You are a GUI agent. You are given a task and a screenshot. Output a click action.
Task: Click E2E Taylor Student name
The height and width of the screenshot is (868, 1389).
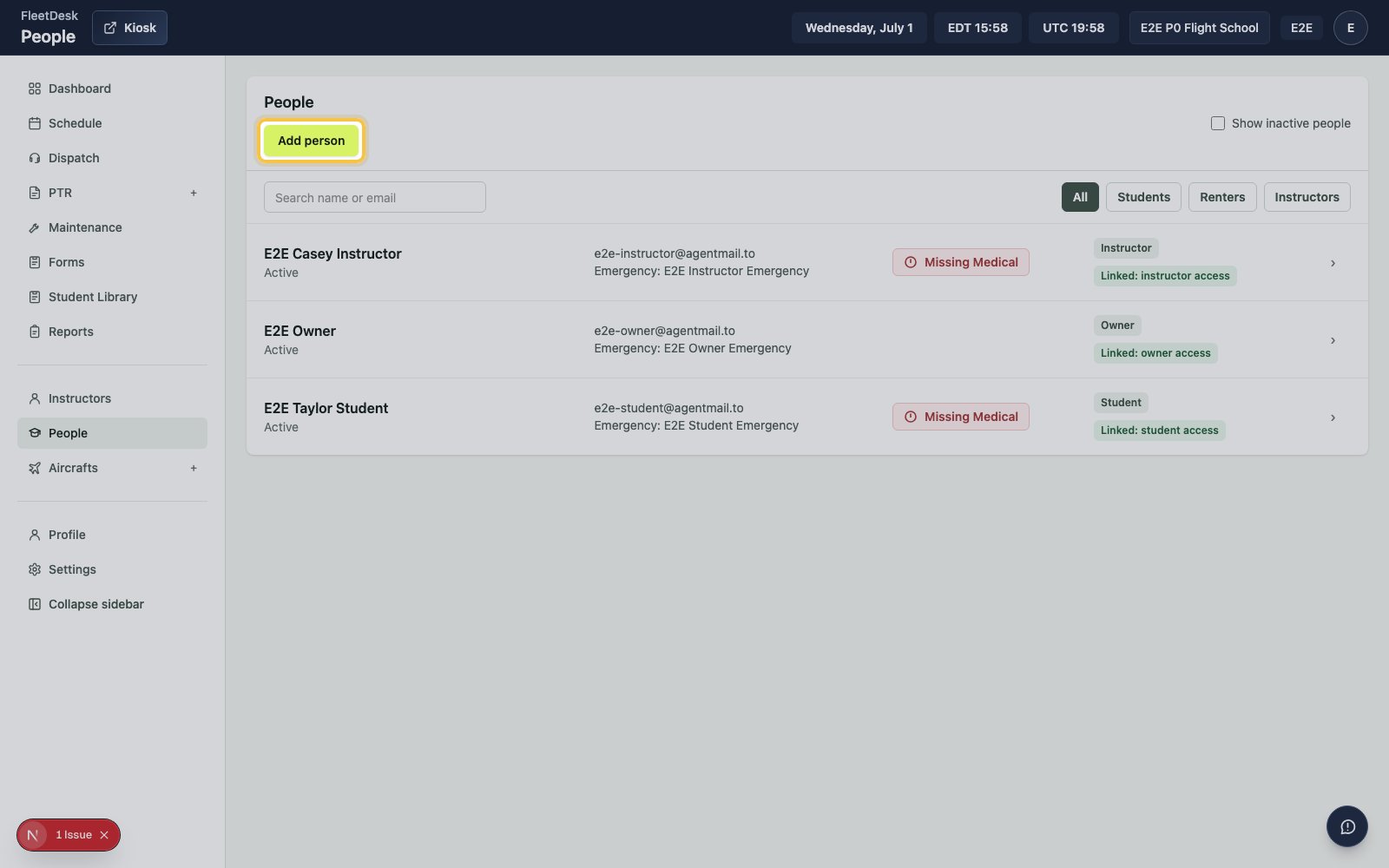pyautogui.click(x=326, y=408)
